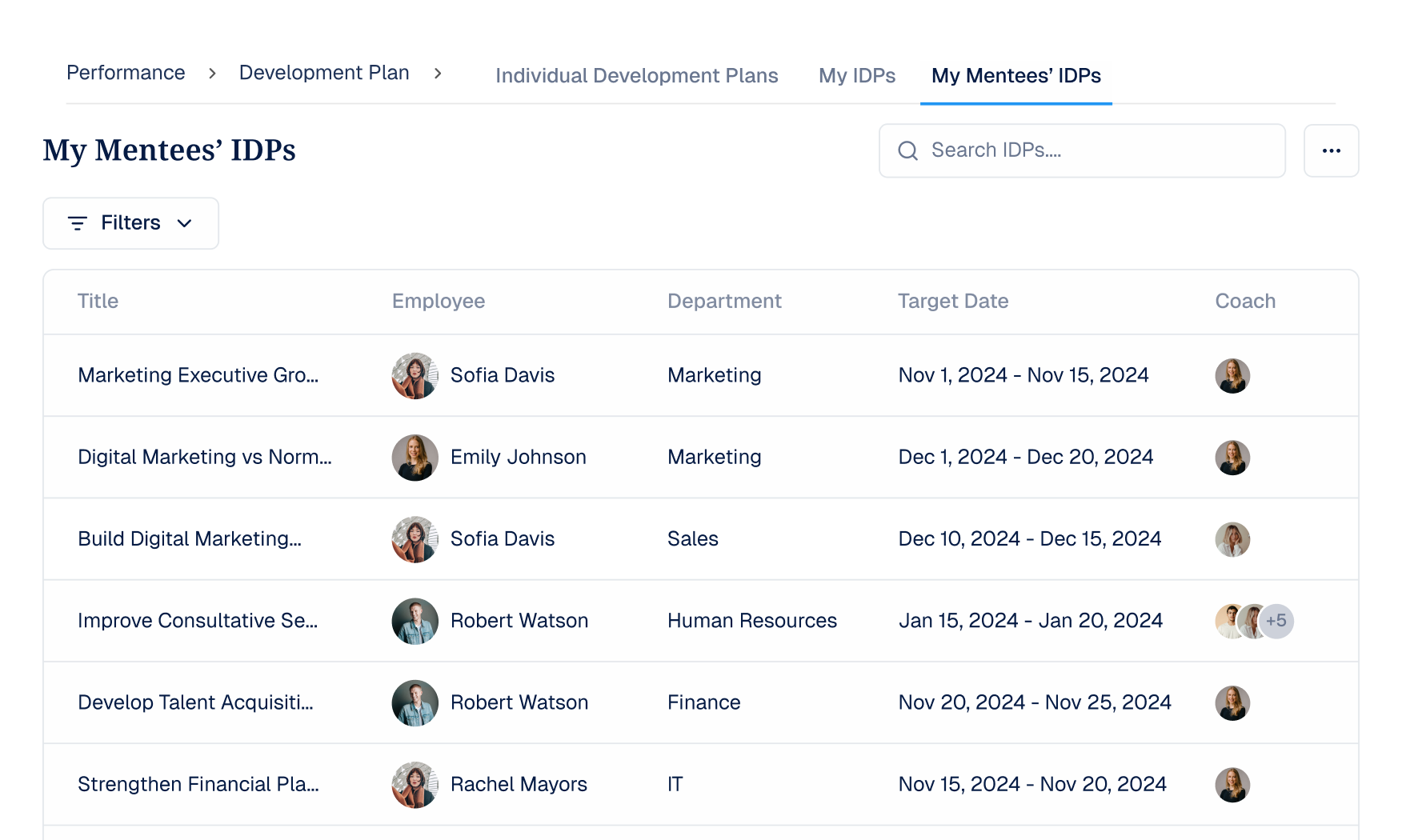Click coach avatar in Strengthen Financial Pla row
This screenshot has height=840, width=1402.
(1232, 784)
